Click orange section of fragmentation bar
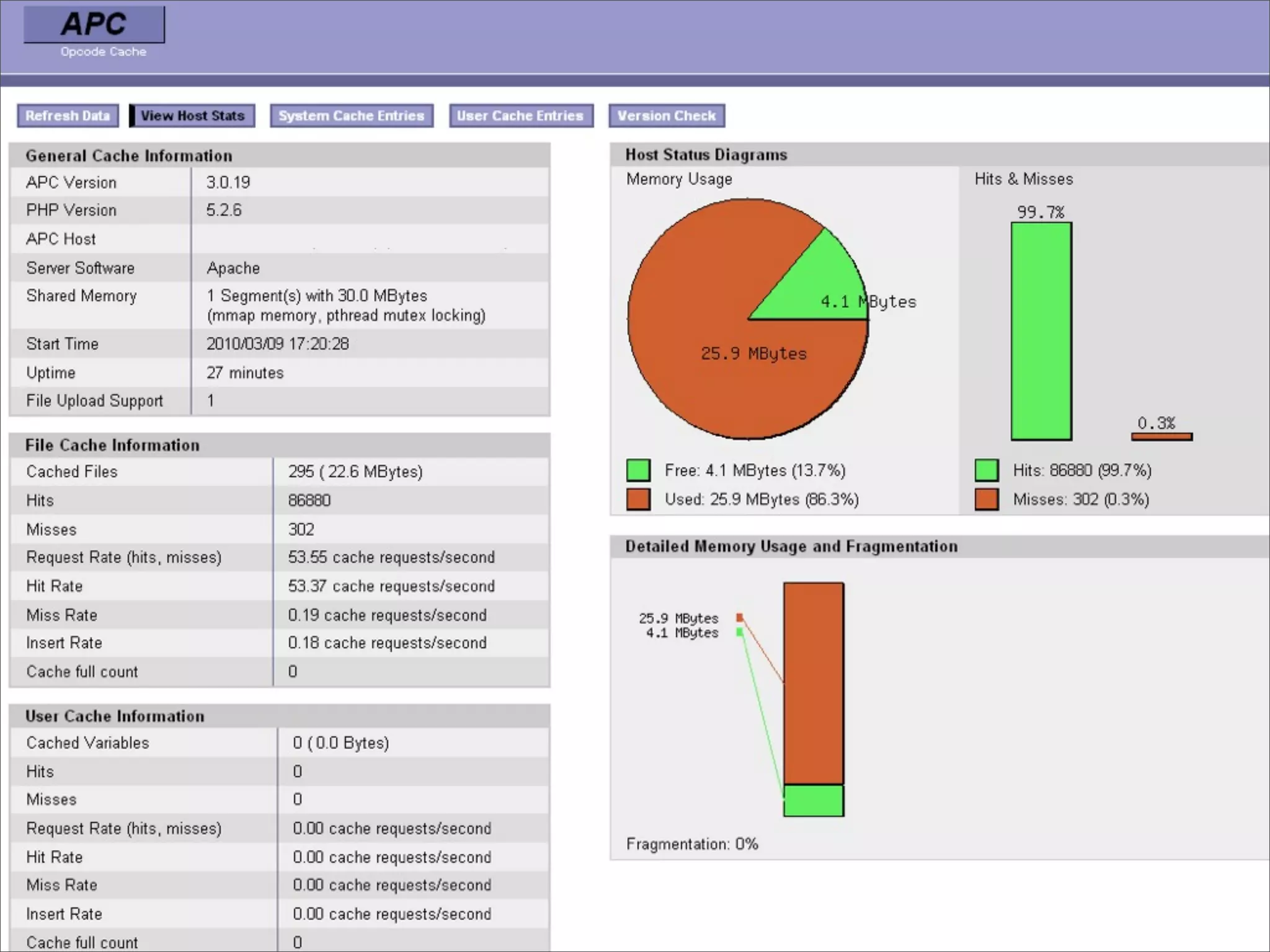Viewport: 1270px width, 952px height. (813, 682)
